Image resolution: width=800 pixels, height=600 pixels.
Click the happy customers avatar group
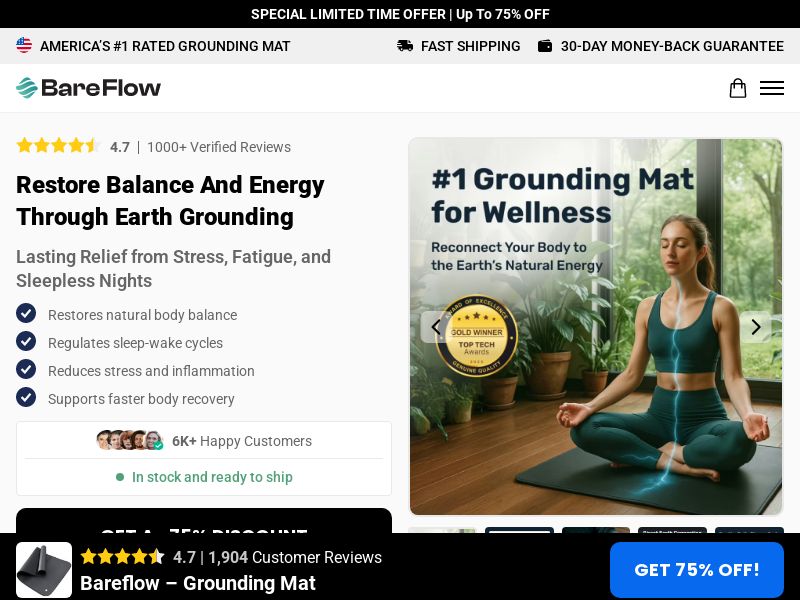[130, 440]
